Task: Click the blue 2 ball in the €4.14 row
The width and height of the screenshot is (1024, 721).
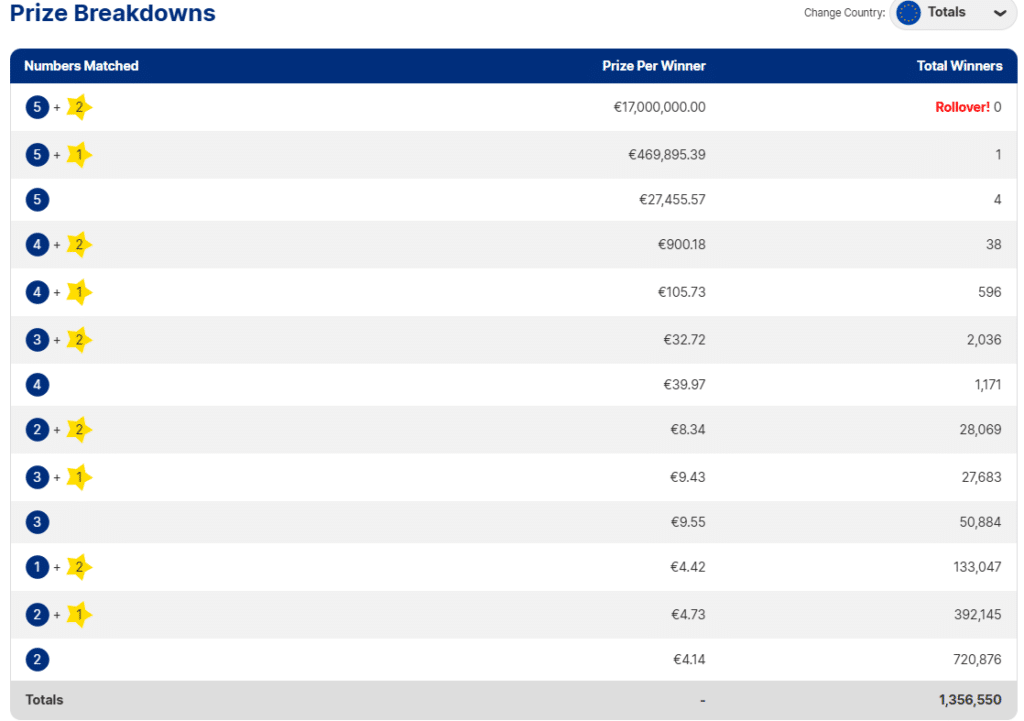Action: 37,660
